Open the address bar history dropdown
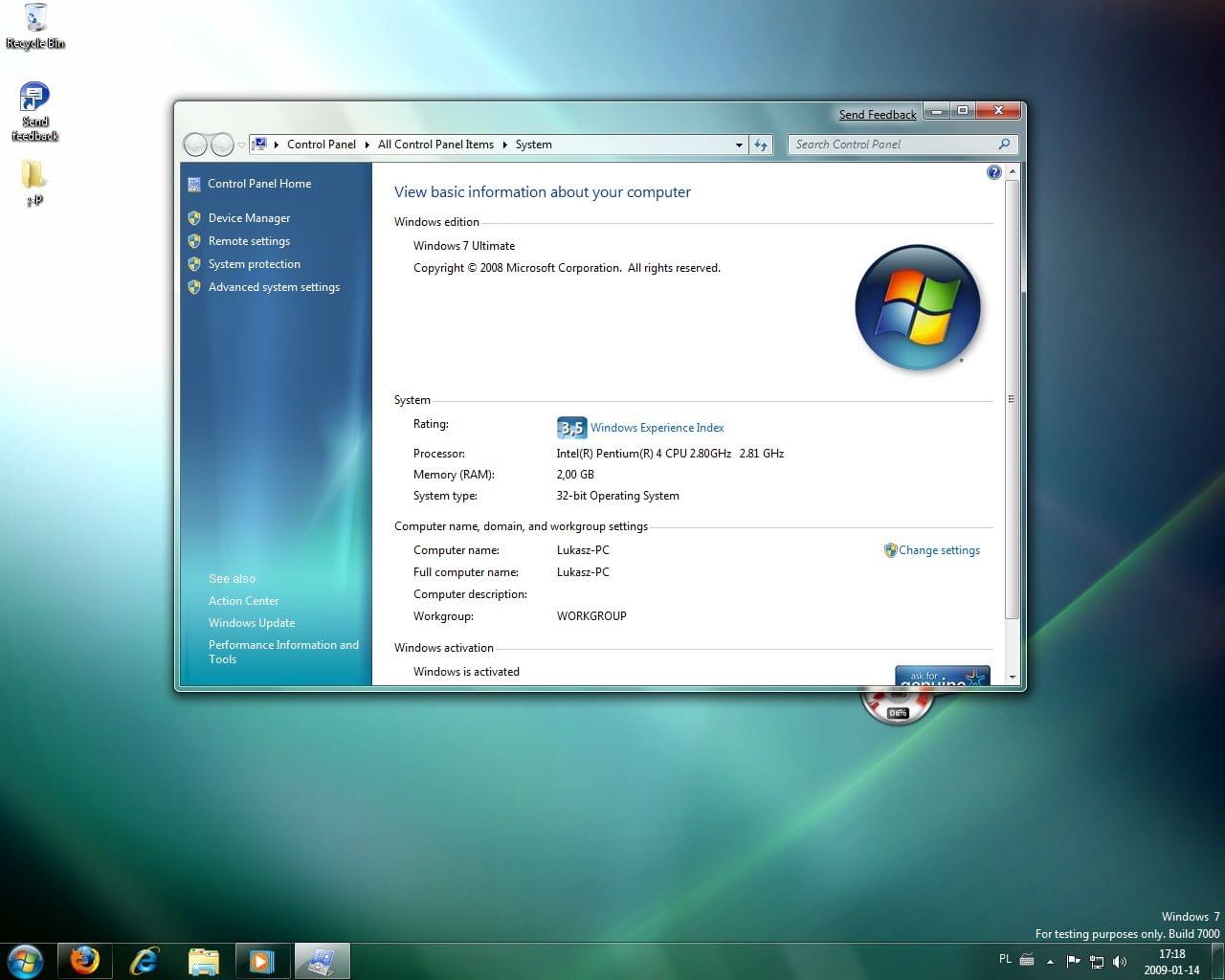This screenshot has width=1225, height=980. pyautogui.click(x=739, y=145)
